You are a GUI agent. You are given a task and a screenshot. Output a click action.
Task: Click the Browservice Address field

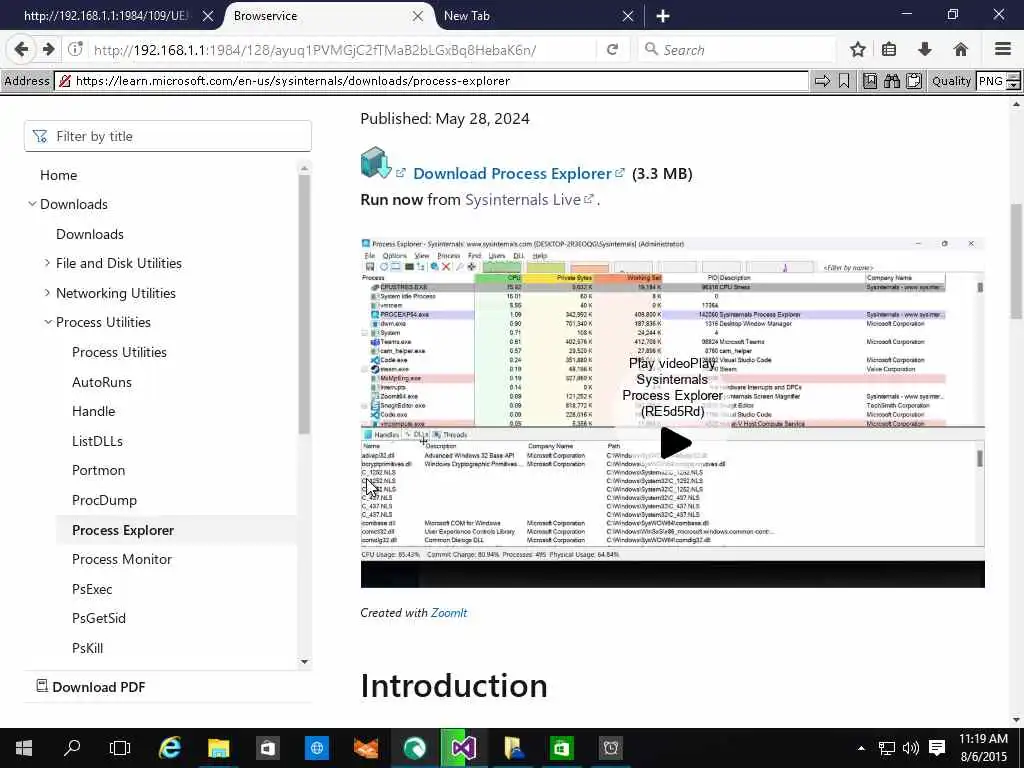[431, 81]
